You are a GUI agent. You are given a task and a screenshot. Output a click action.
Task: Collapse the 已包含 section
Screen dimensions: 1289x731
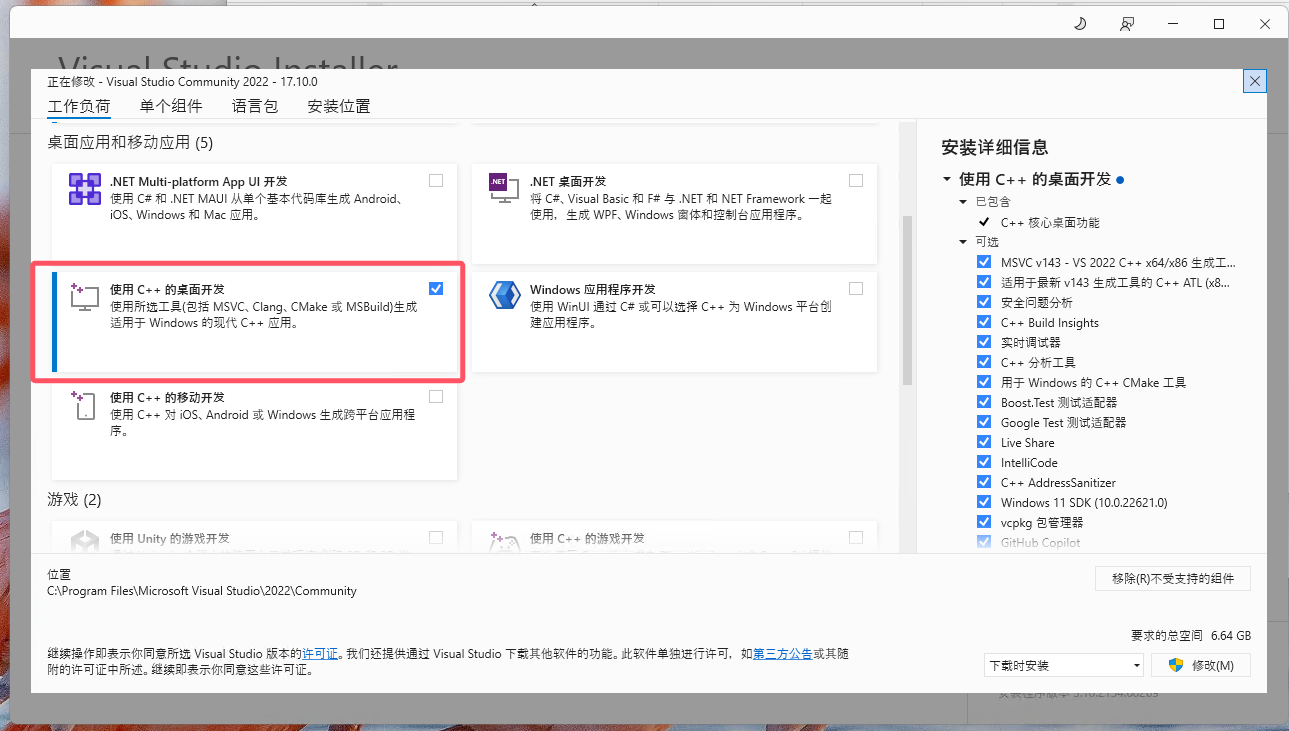coord(965,202)
